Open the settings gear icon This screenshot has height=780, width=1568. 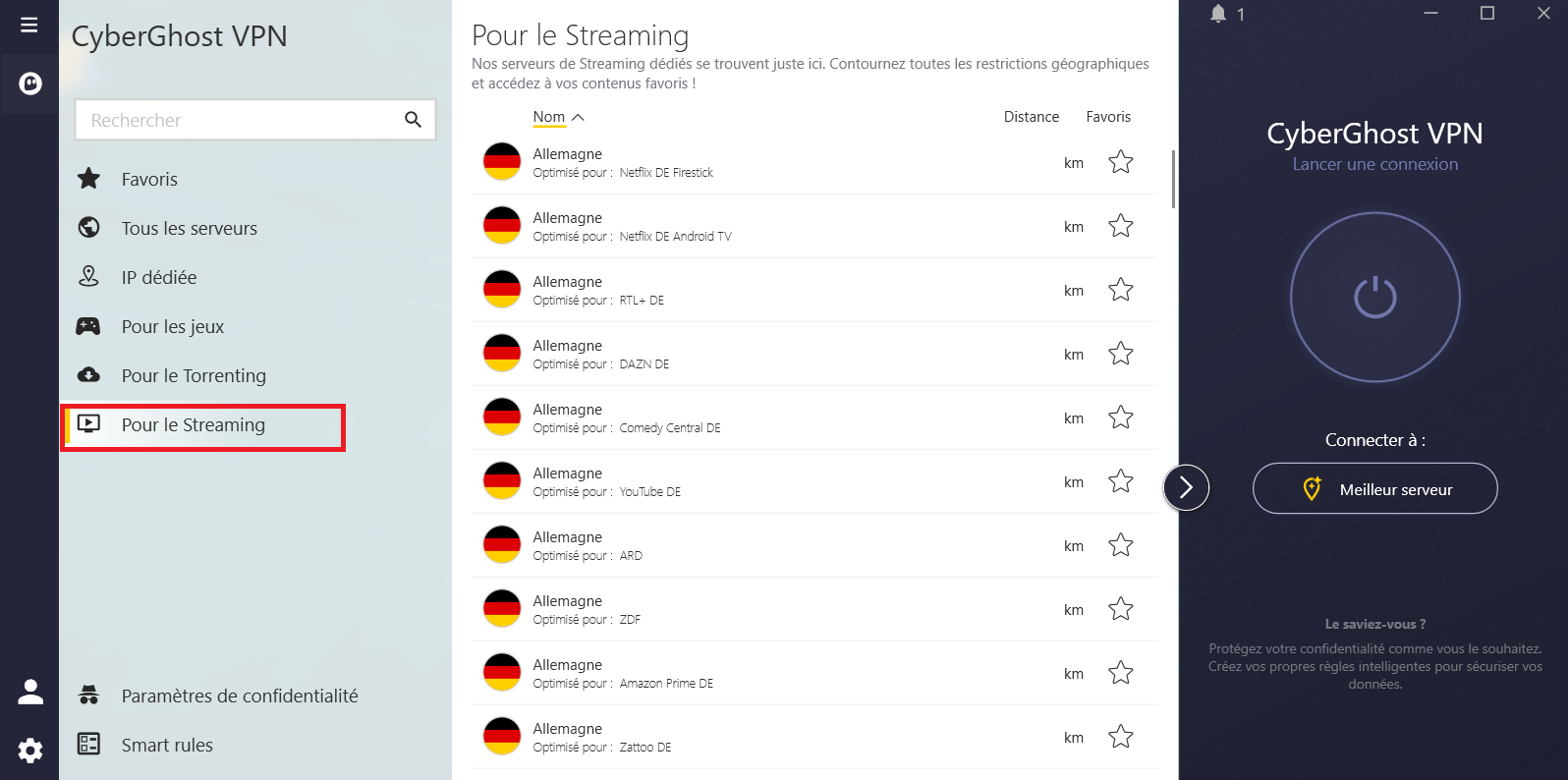tap(29, 751)
